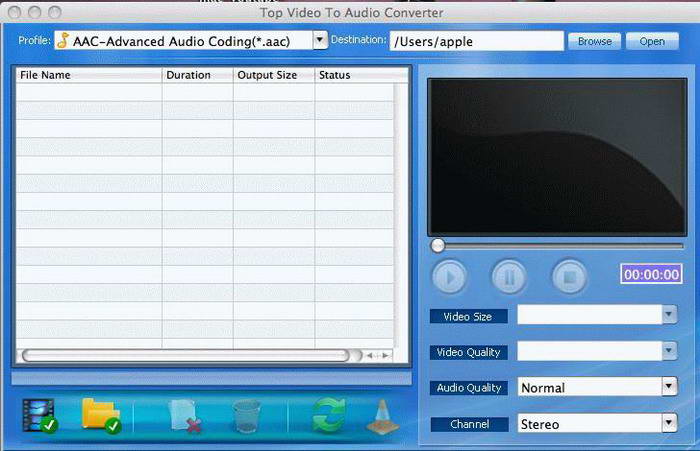Click the stop playback button

click(x=569, y=277)
